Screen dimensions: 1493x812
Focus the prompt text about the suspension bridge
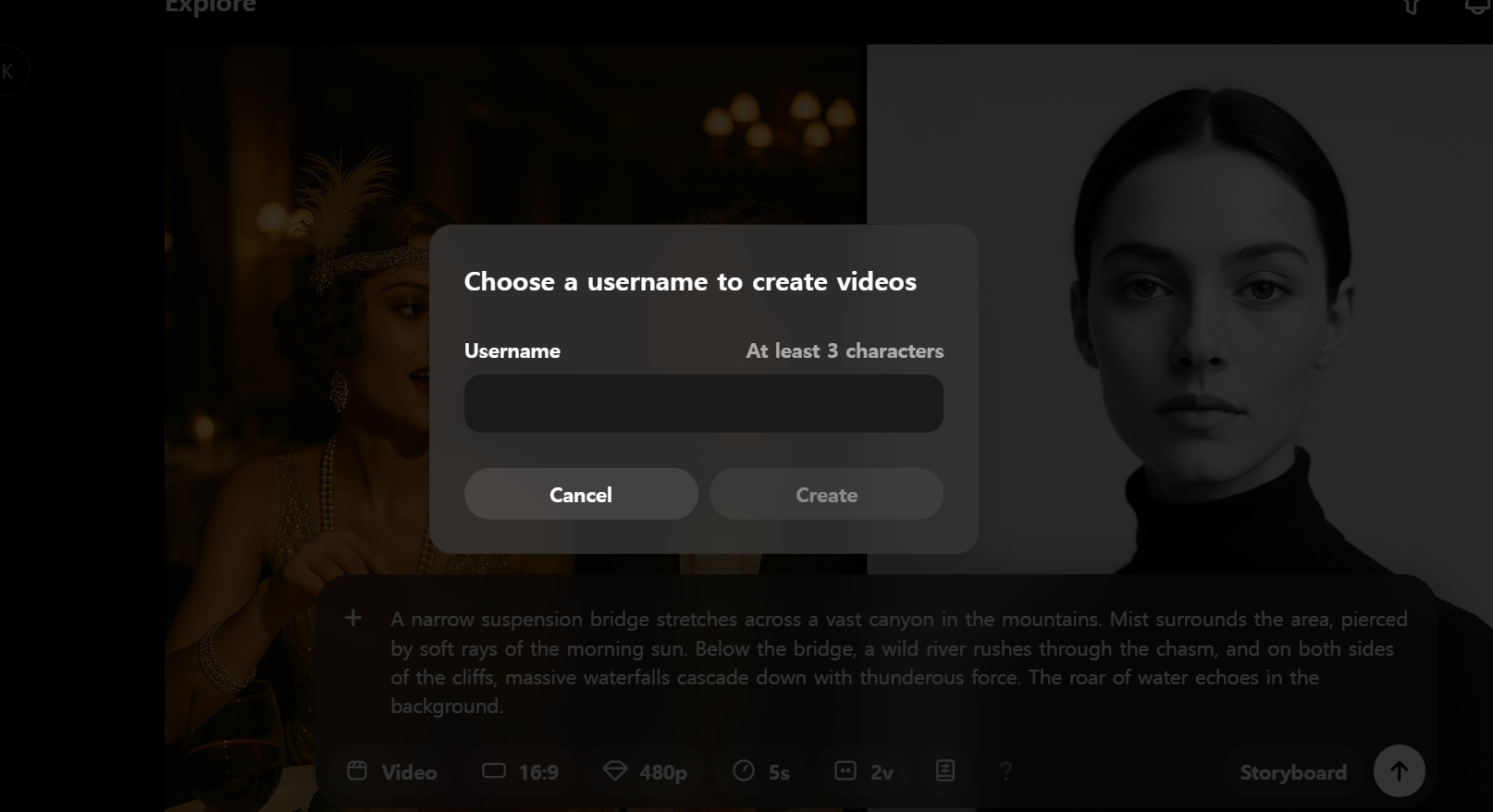click(899, 662)
